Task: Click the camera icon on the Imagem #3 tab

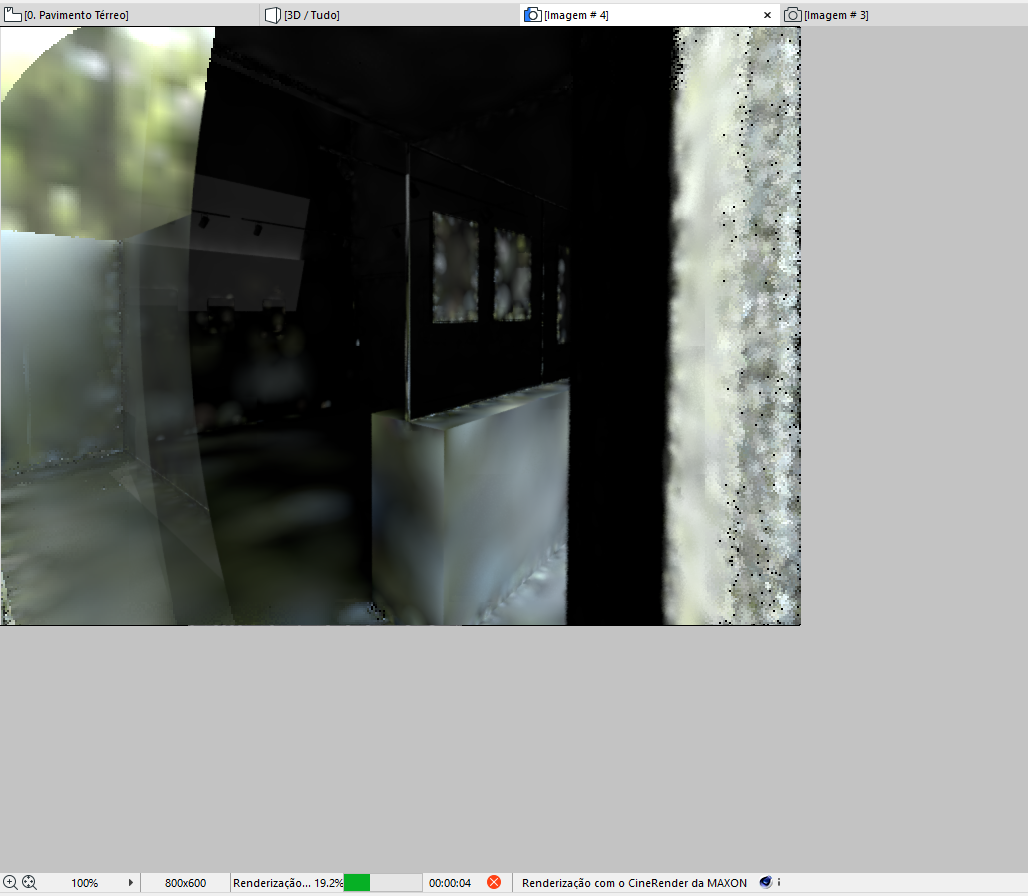Action: coord(791,14)
